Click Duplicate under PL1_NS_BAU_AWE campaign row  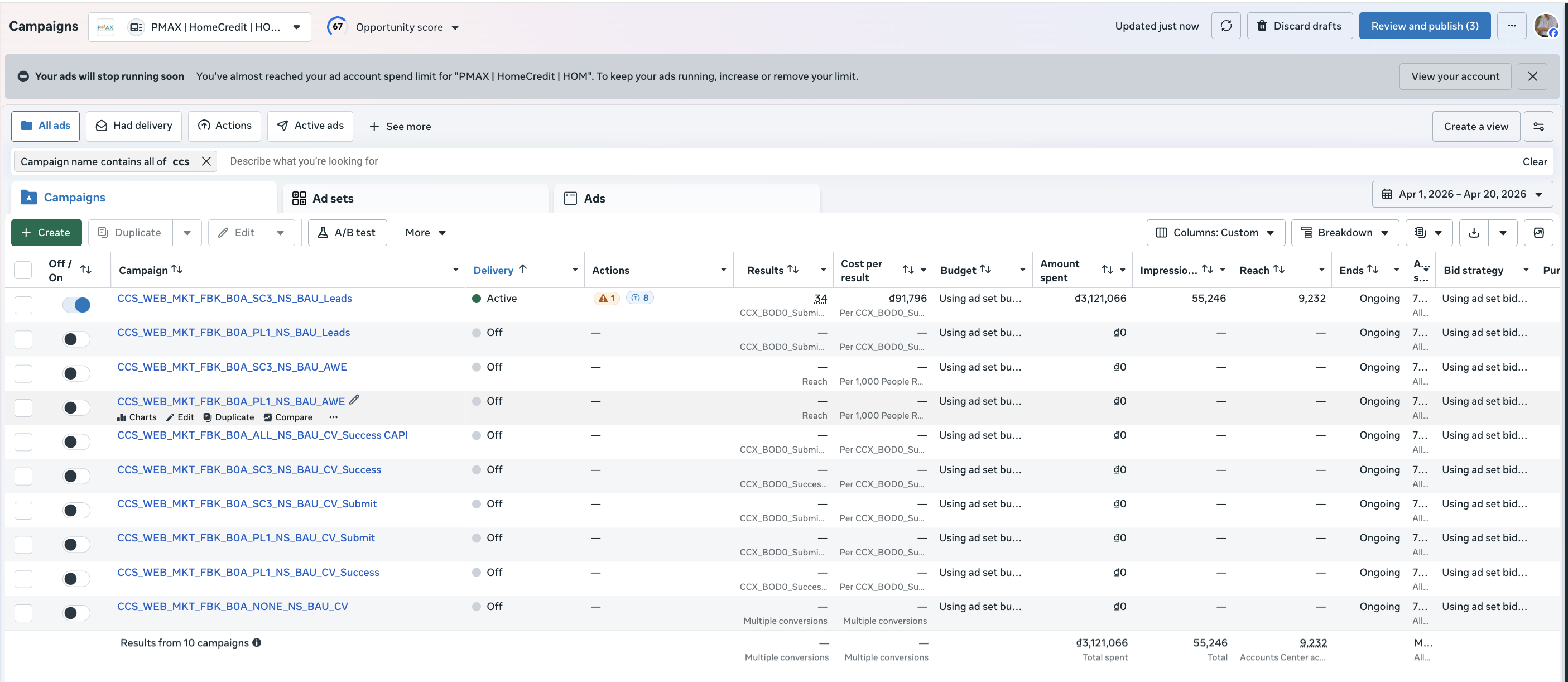[x=229, y=417]
